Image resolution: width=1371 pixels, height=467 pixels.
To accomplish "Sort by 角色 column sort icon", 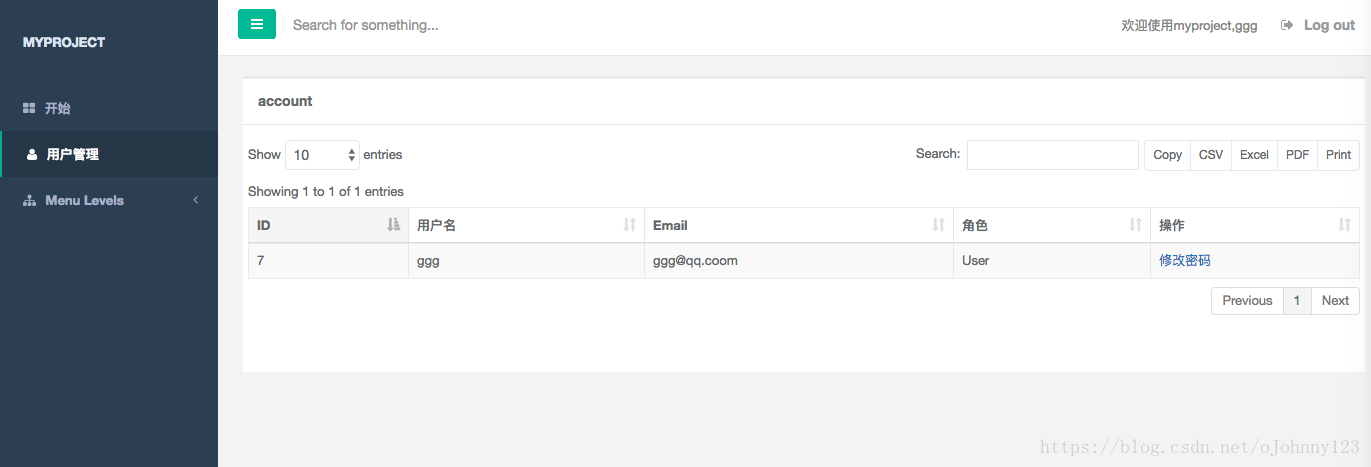I will 1135,225.
